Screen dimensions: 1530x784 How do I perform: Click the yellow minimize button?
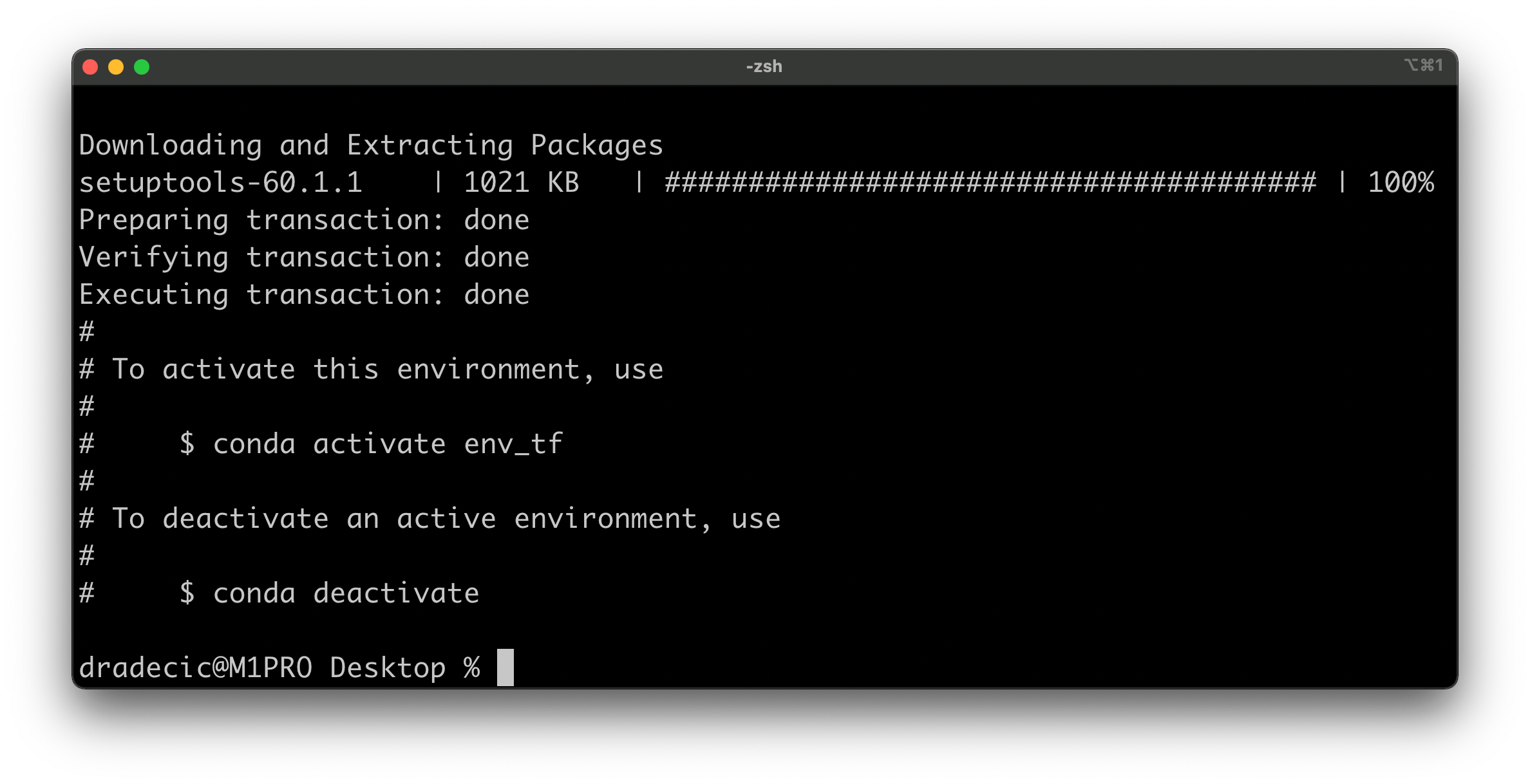coord(117,66)
